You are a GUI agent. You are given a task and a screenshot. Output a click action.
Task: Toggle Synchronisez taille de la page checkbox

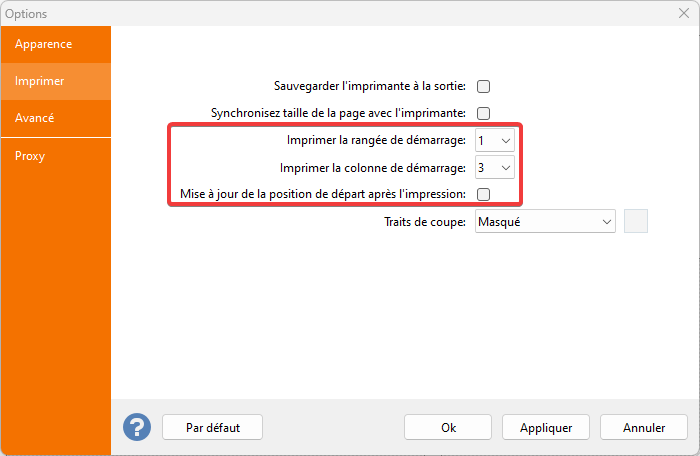pyautogui.click(x=484, y=113)
